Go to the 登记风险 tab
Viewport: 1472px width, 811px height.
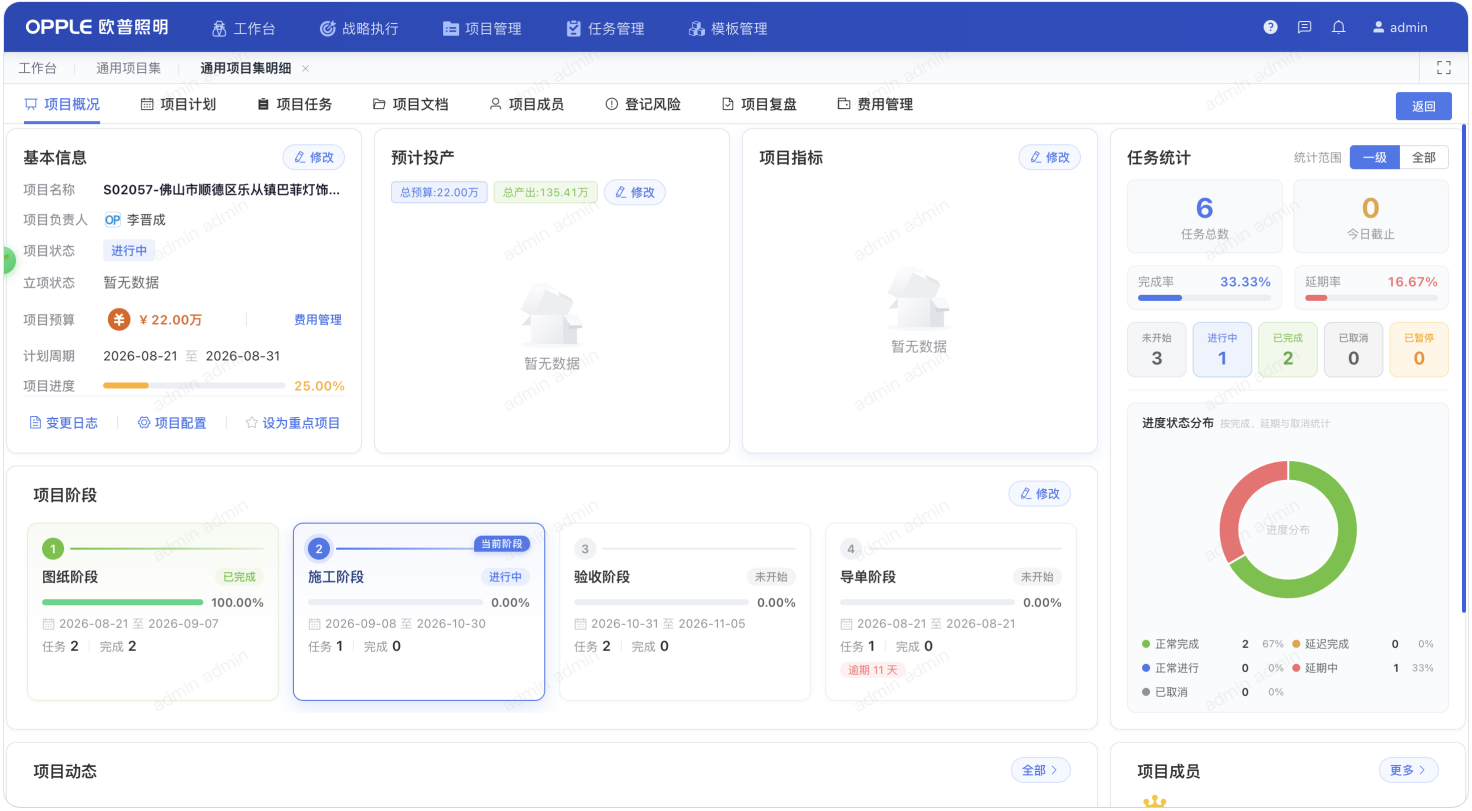pos(643,104)
